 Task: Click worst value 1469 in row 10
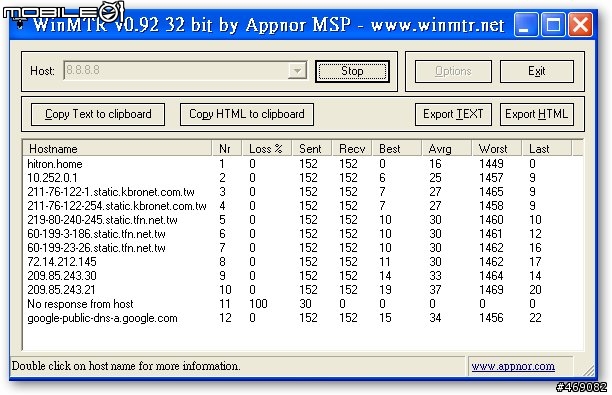point(491,290)
